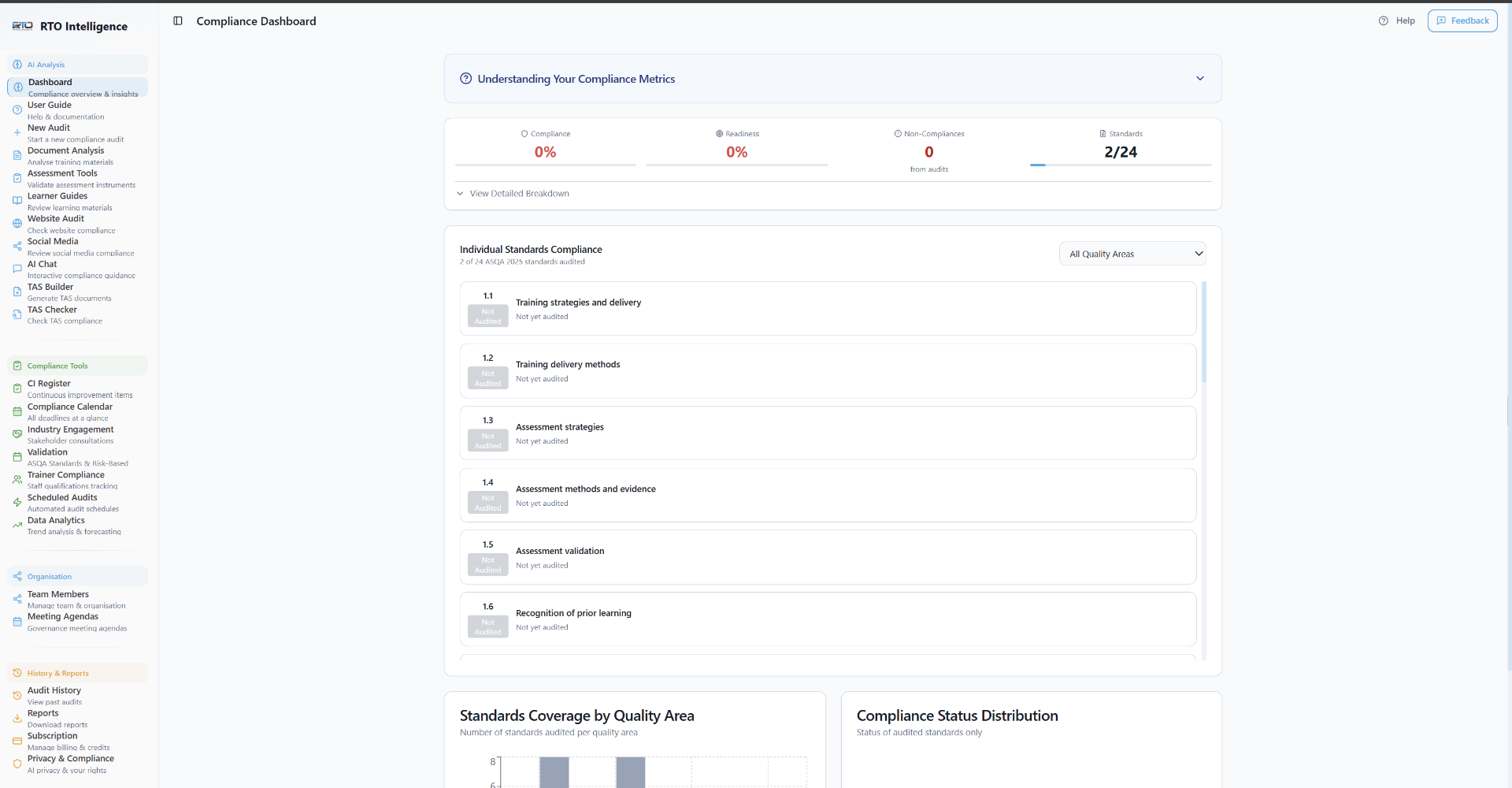The image size is (1512, 788).
Task: Click the Standards 2/24 progress bar
Action: pos(1121,165)
